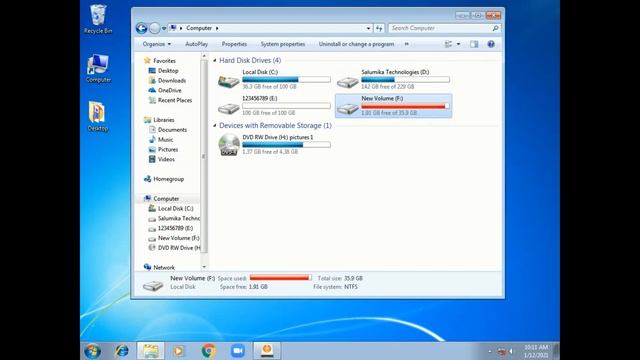Click Properties in the toolbar
This screenshot has width=640, height=360.
[234, 44]
